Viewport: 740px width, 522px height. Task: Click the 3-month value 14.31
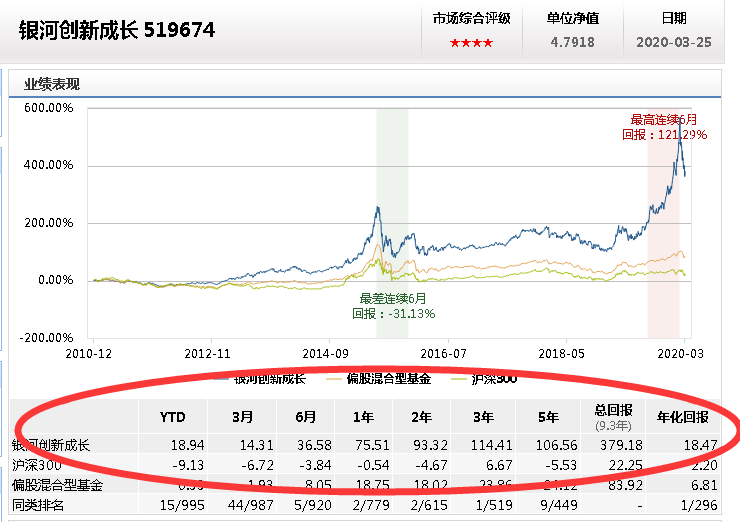tap(256, 445)
